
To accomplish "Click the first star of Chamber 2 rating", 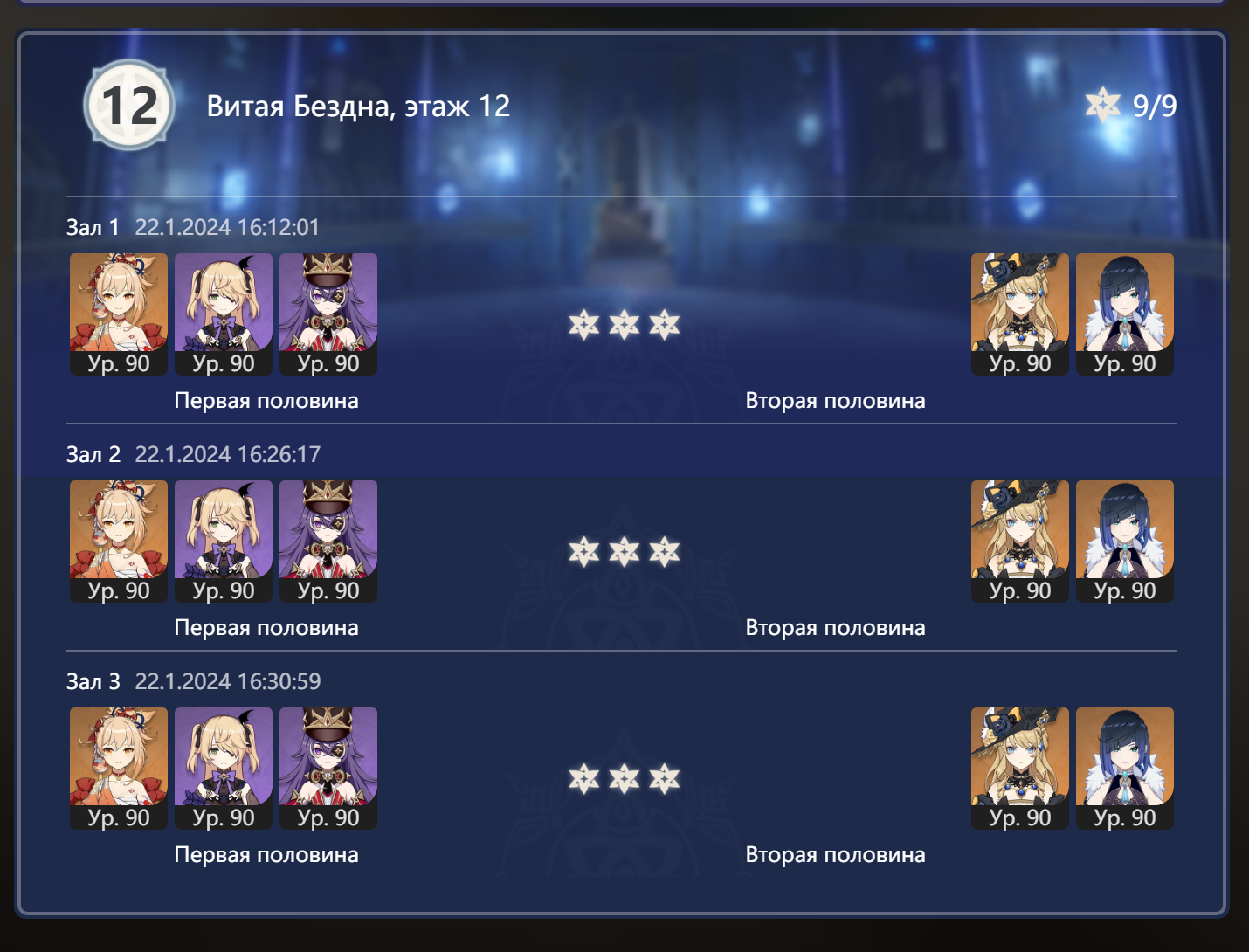I will pyautogui.click(x=583, y=552).
